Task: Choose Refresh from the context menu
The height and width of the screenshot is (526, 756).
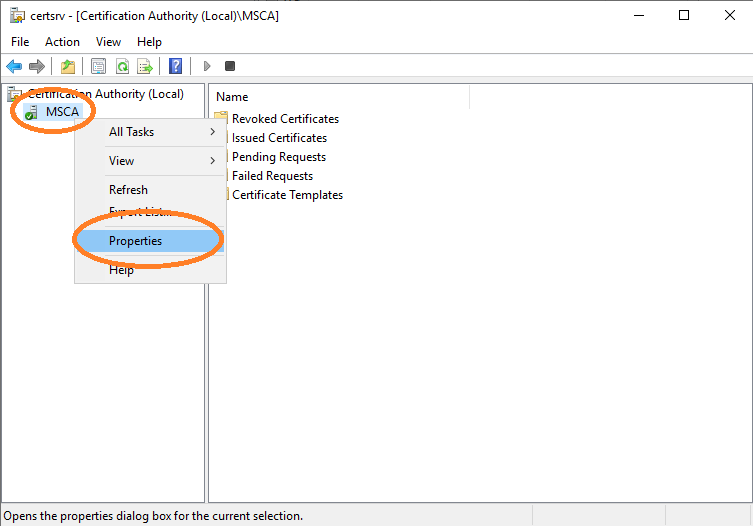Action: 128,190
